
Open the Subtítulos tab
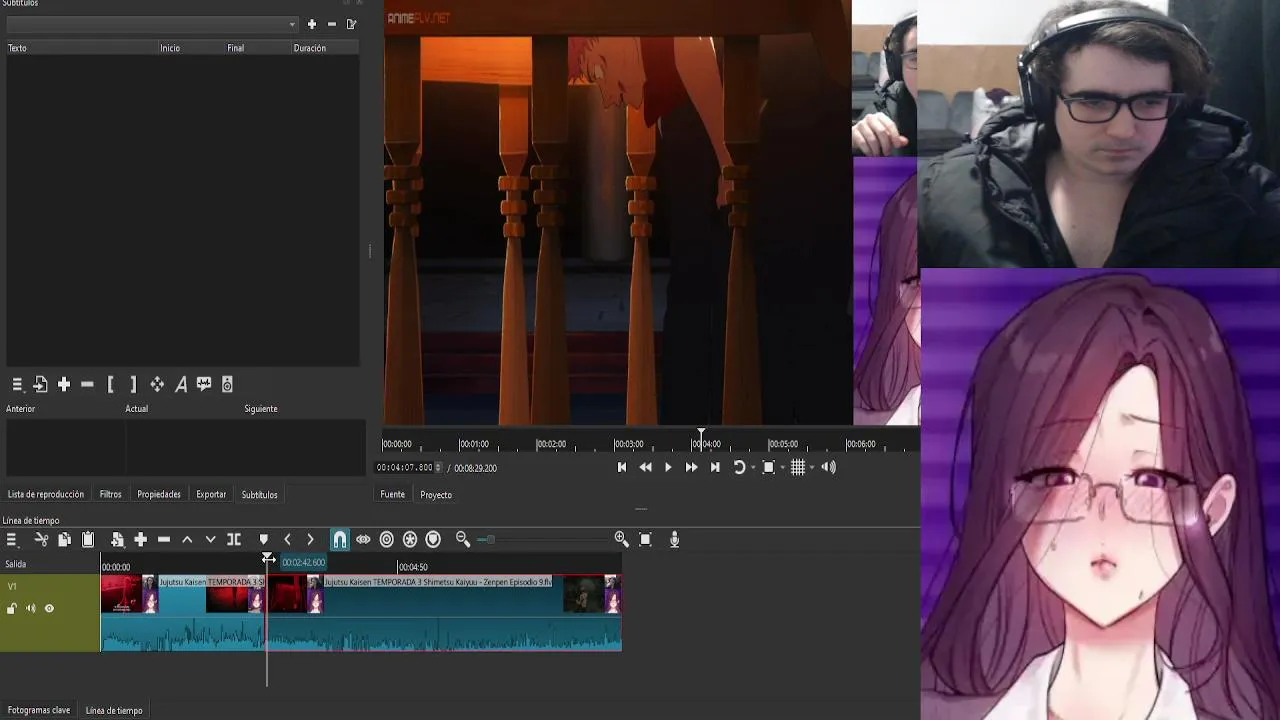click(259, 494)
